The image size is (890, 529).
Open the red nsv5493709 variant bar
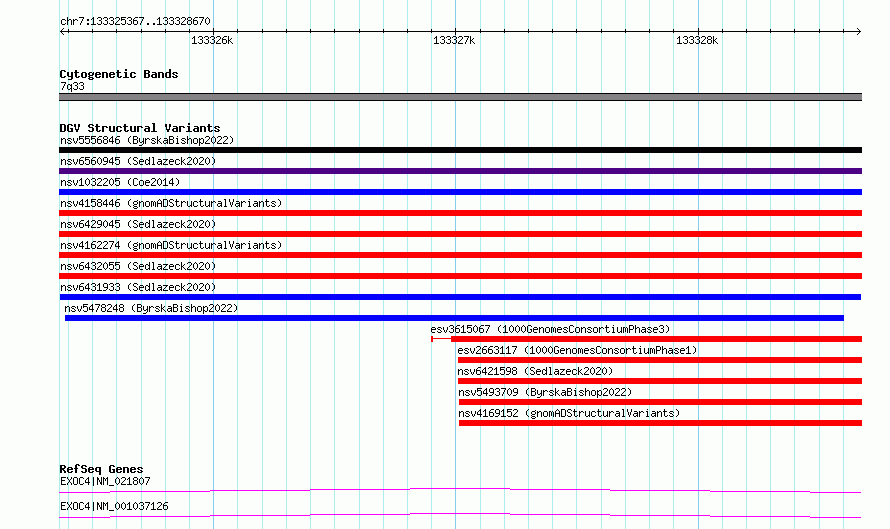(x=660, y=402)
